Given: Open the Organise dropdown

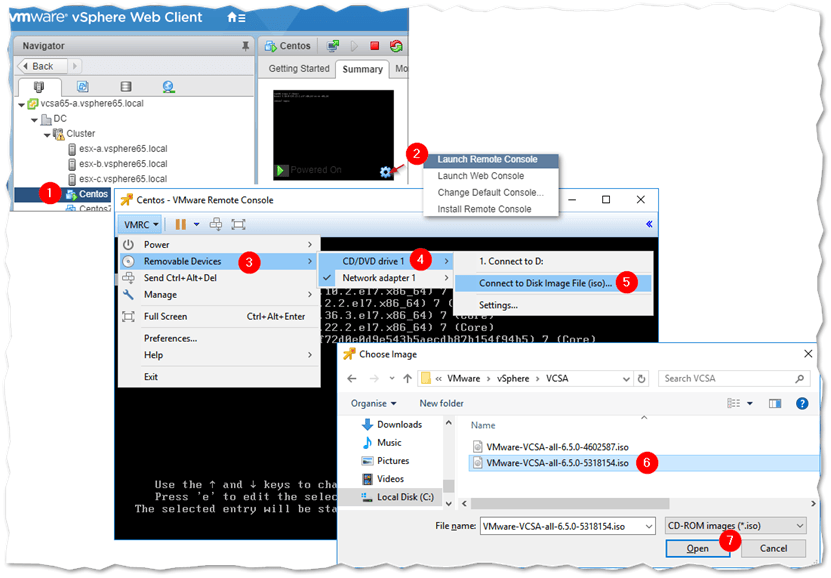Looking at the screenshot, I should click(x=374, y=403).
